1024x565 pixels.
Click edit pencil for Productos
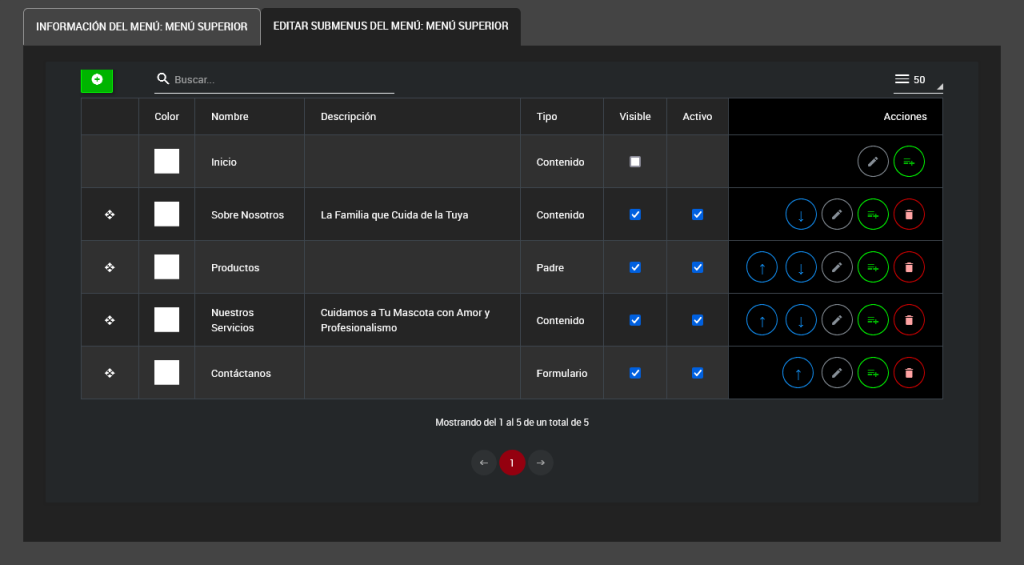click(837, 268)
